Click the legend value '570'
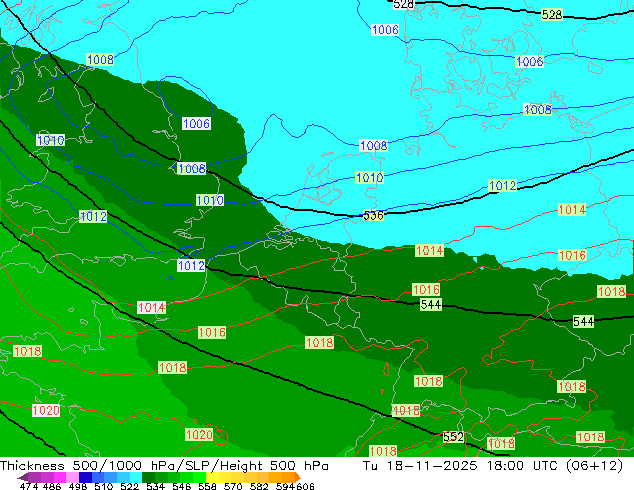634x490 pixels. click(233, 486)
